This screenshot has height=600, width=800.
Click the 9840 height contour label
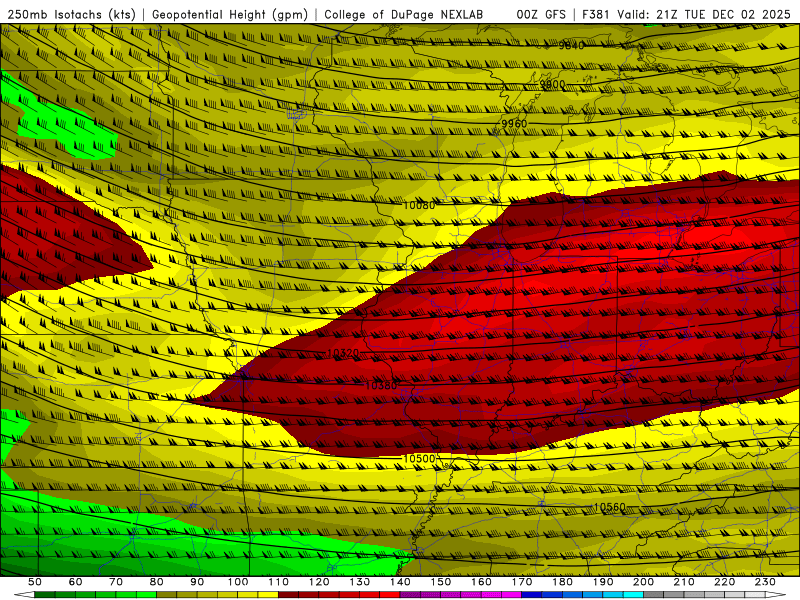pos(571,46)
